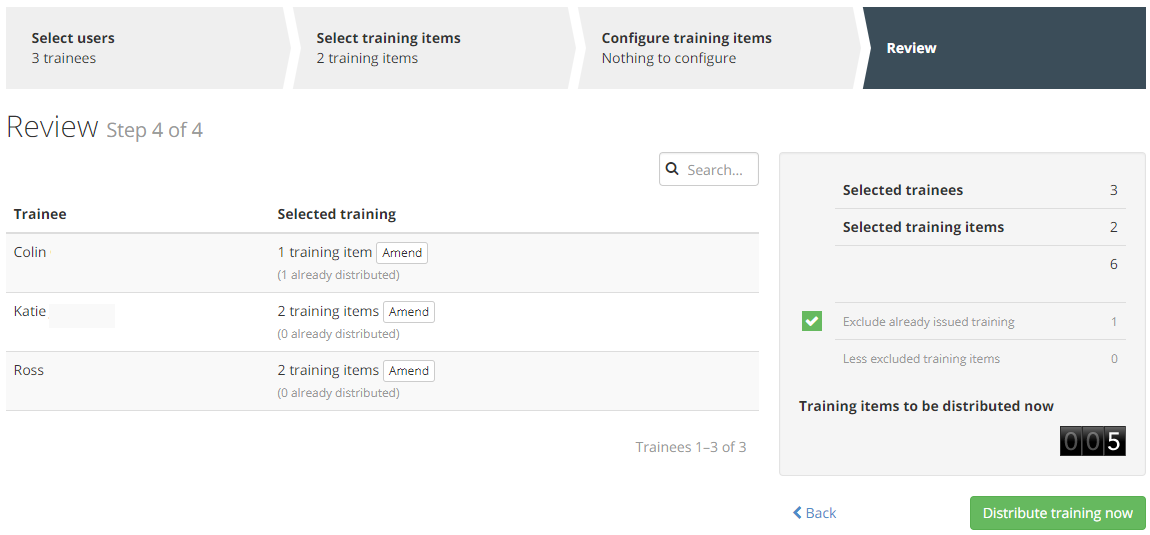Image resolution: width=1150 pixels, height=535 pixels.
Task: Click into the Search field
Action: pos(708,170)
